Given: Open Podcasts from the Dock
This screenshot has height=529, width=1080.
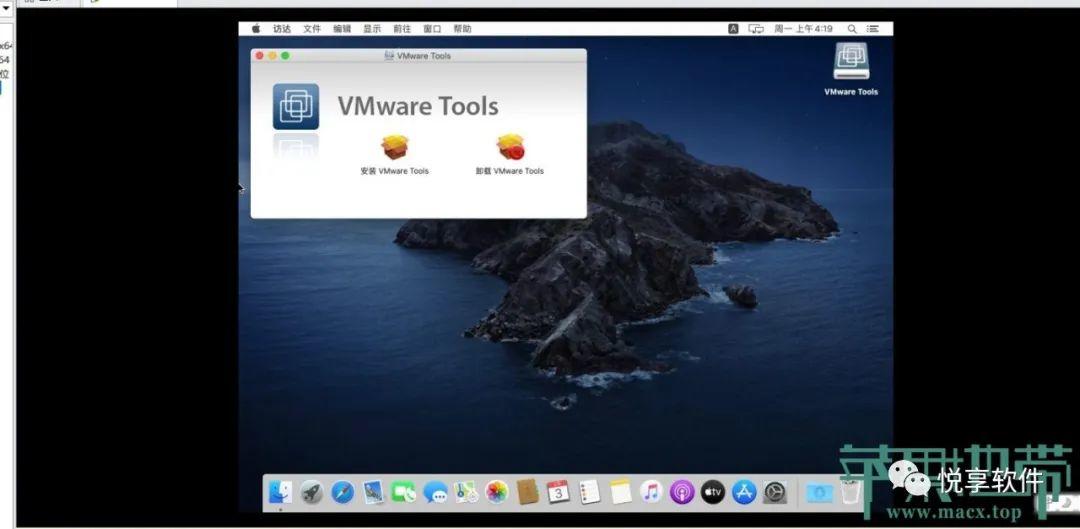Looking at the screenshot, I should (682, 492).
